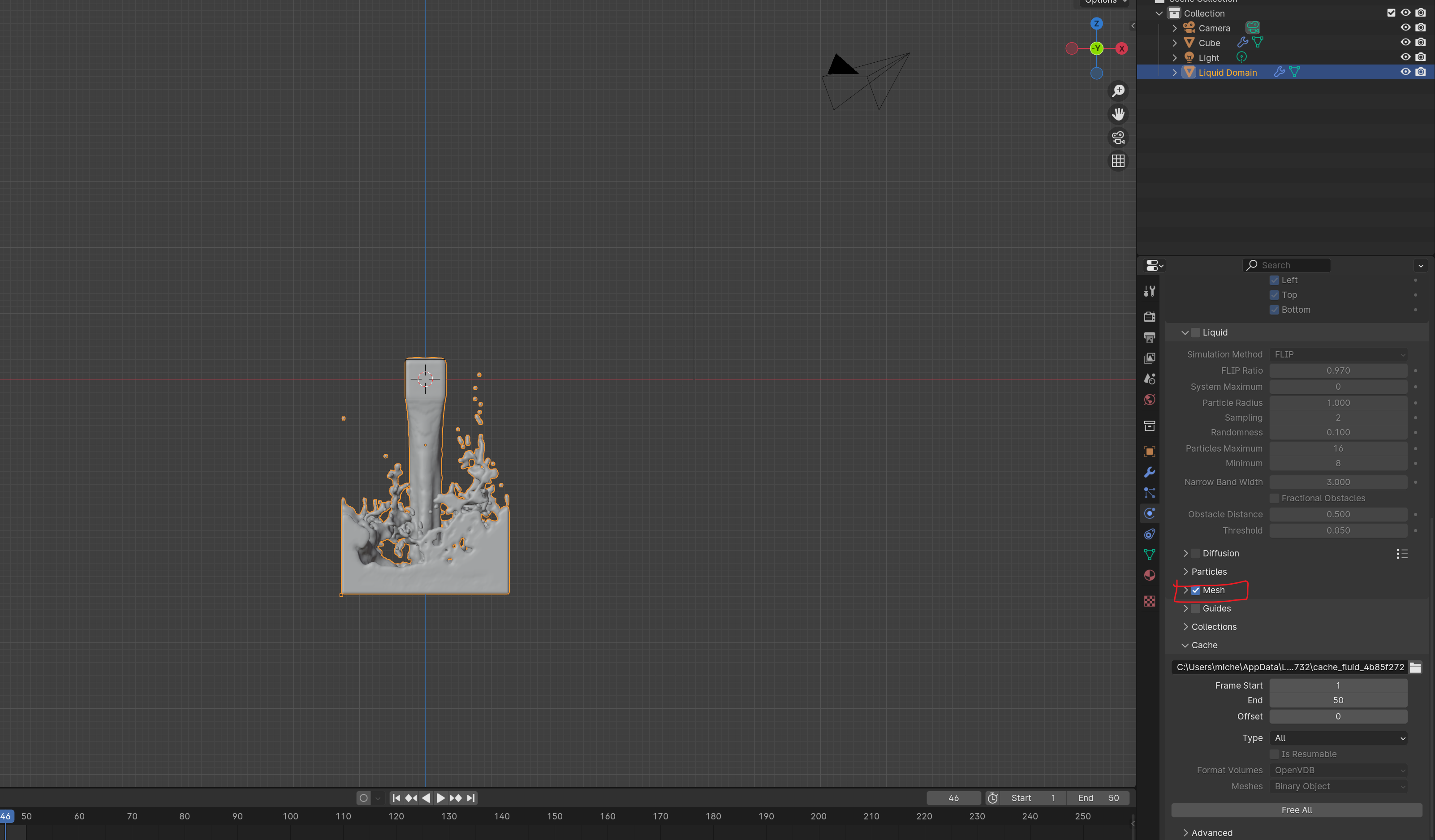Enable the Guides checkbox
1435x840 pixels.
point(1195,608)
